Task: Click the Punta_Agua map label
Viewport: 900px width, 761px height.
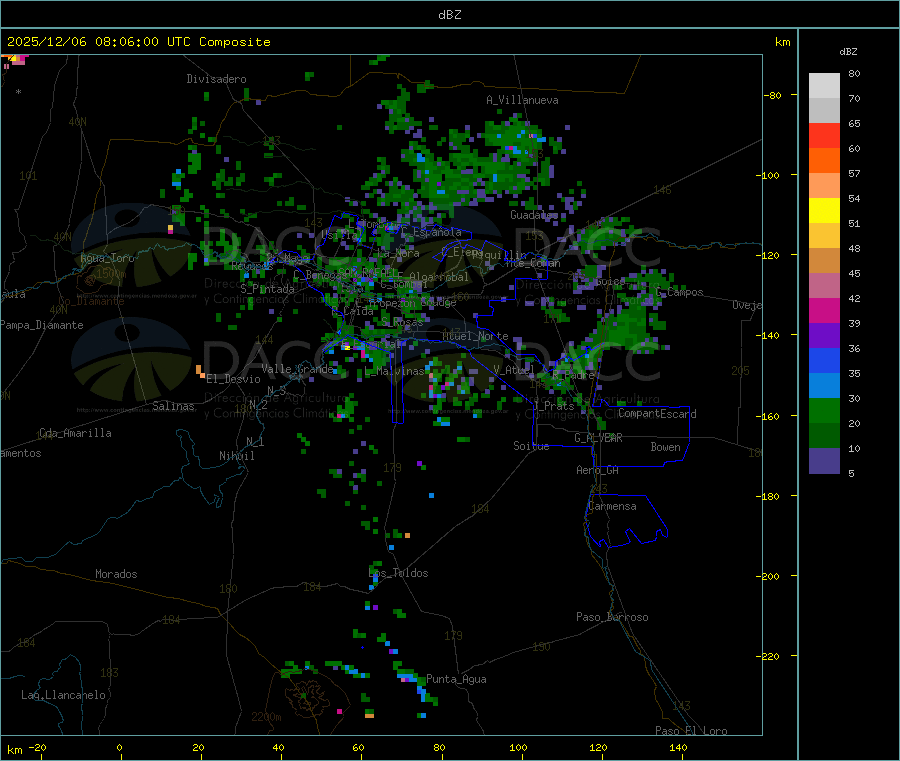Action: pyautogui.click(x=456, y=679)
